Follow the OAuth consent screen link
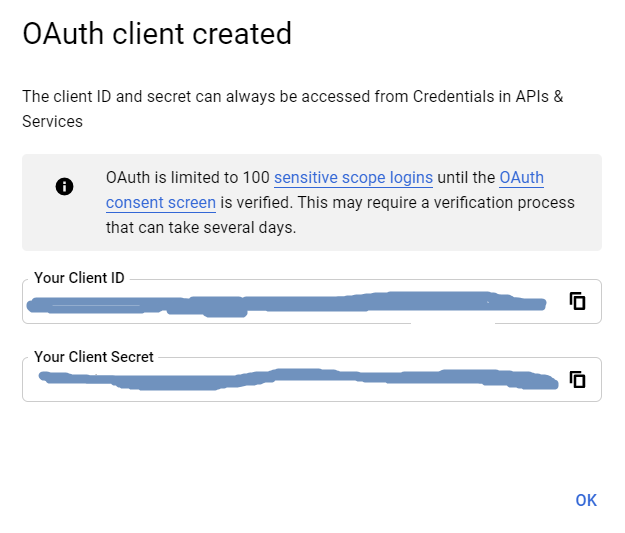This screenshot has width=625, height=533. (x=160, y=203)
